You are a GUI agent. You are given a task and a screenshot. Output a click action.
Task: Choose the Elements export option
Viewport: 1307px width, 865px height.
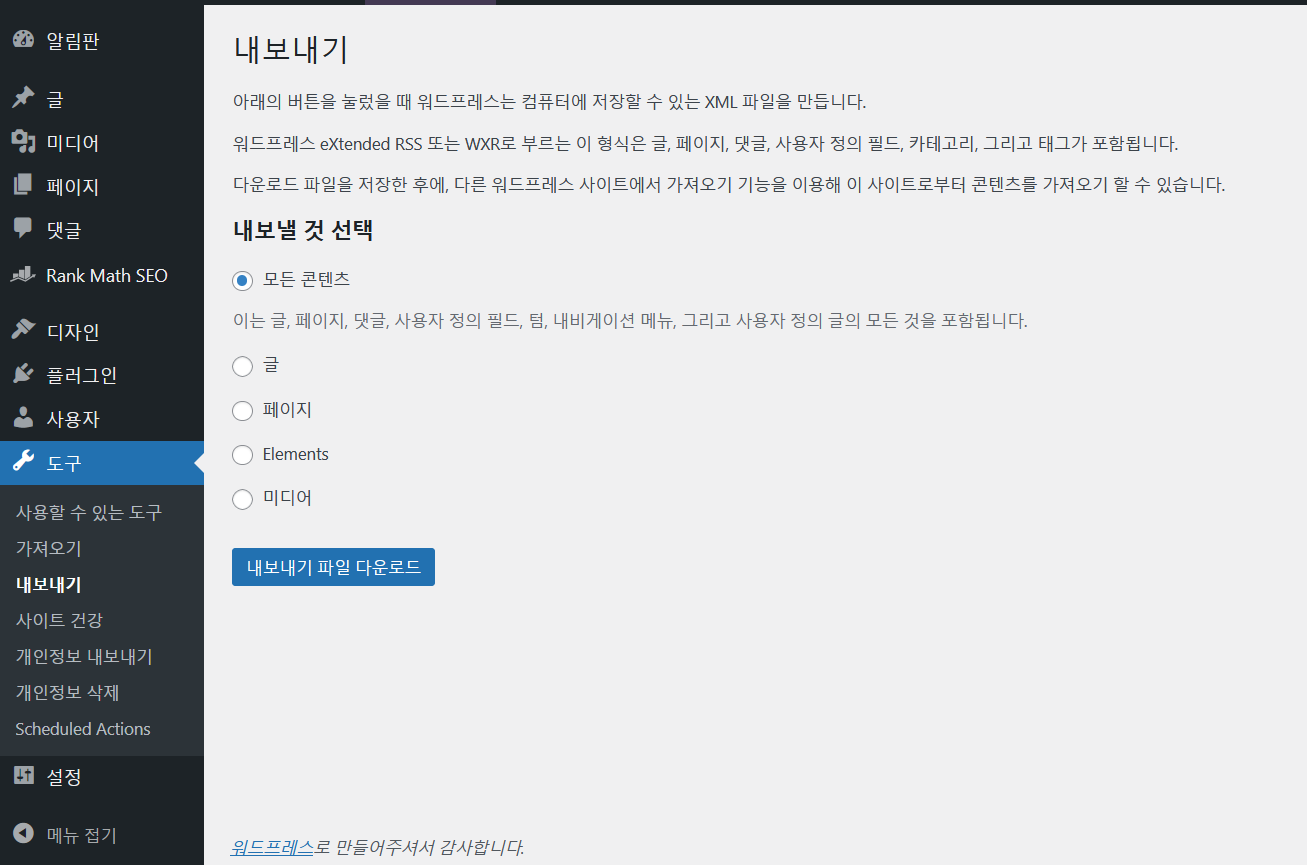point(242,454)
